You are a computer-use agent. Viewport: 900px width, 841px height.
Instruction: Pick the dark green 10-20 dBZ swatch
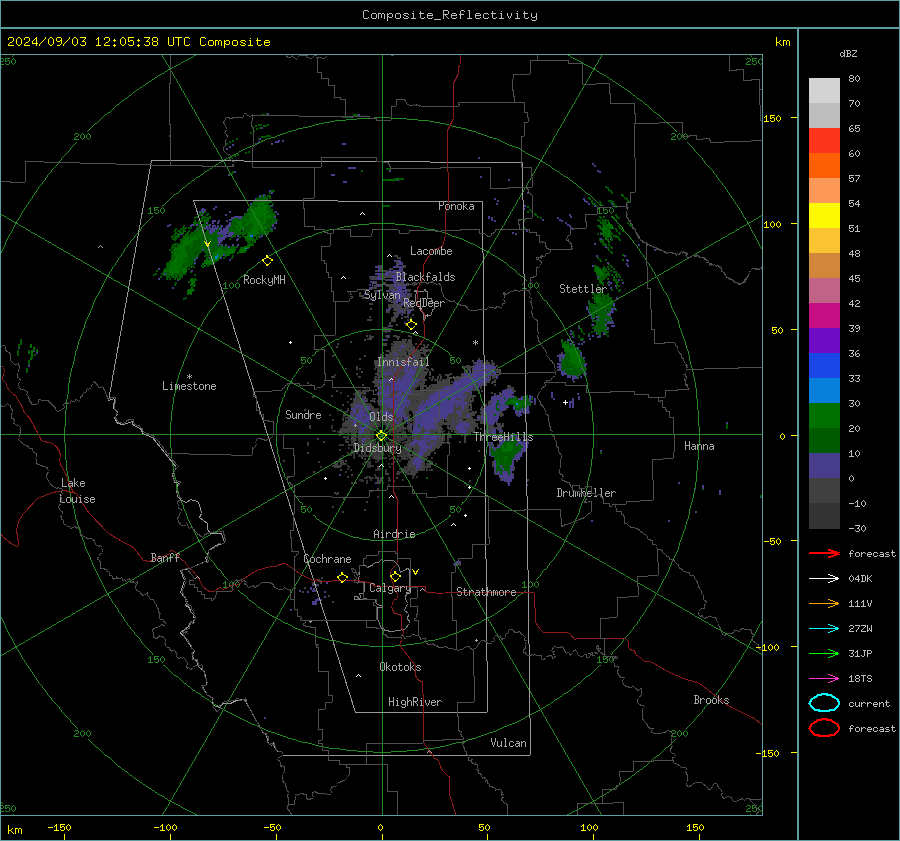(x=824, y=440)
